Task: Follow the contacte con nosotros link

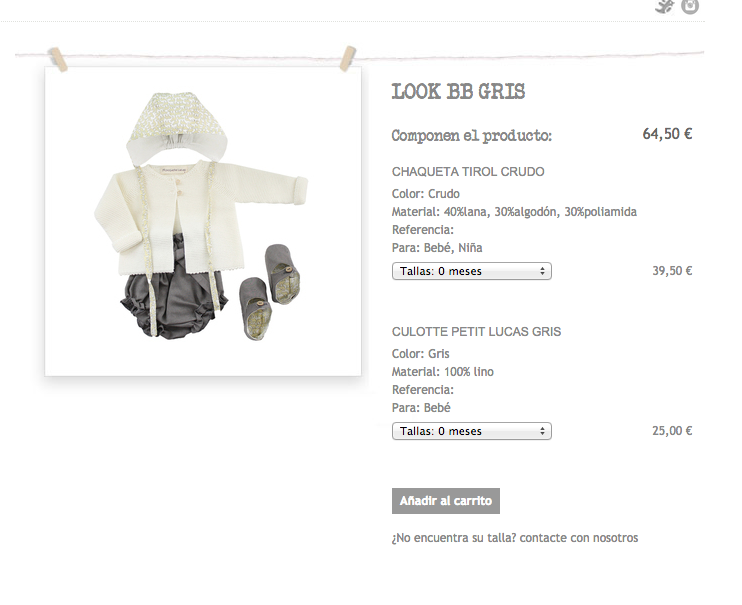Action: (579, 538)
